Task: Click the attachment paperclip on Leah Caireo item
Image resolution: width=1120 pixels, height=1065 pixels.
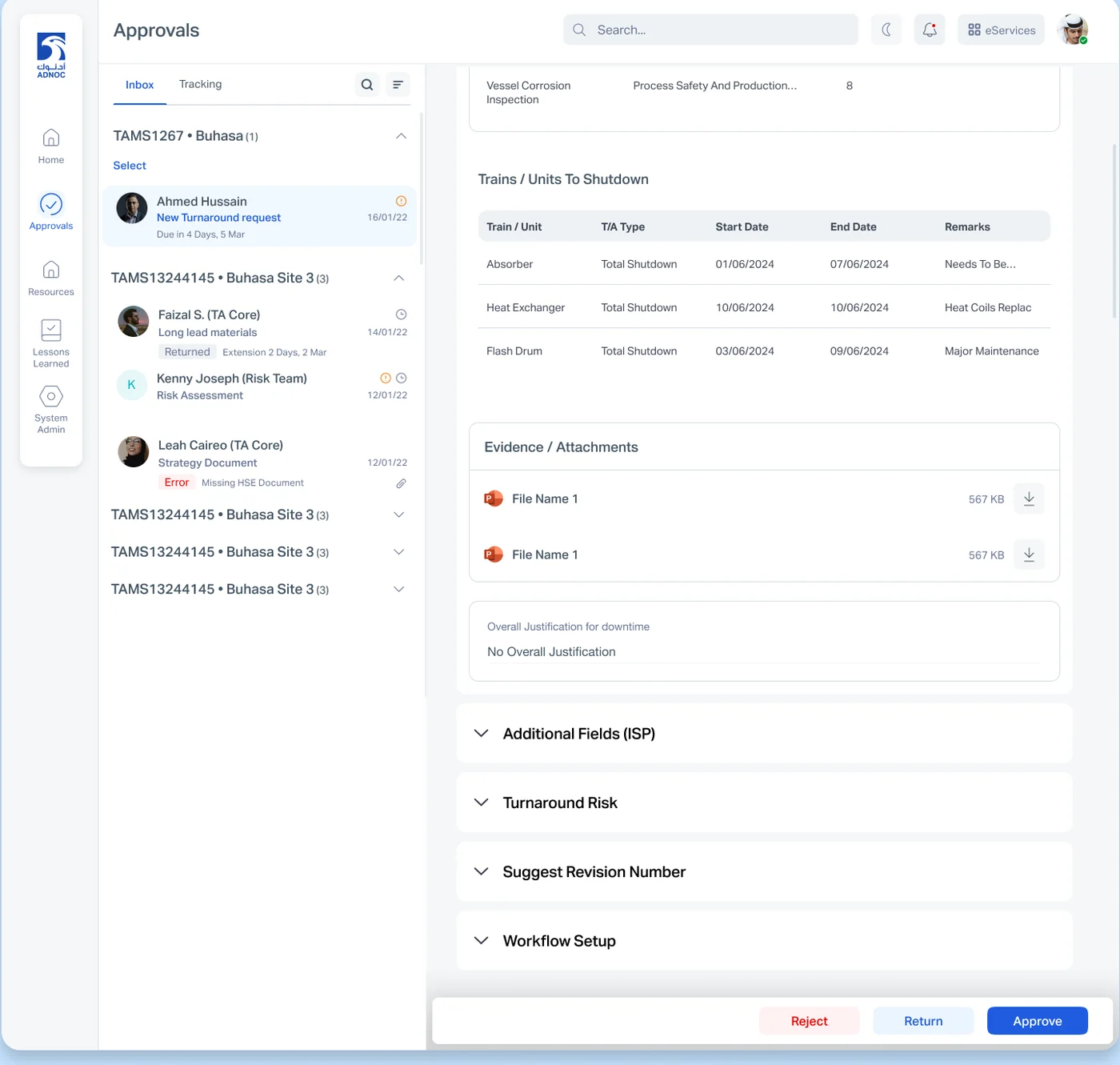Action: click(x=402, y=483)
